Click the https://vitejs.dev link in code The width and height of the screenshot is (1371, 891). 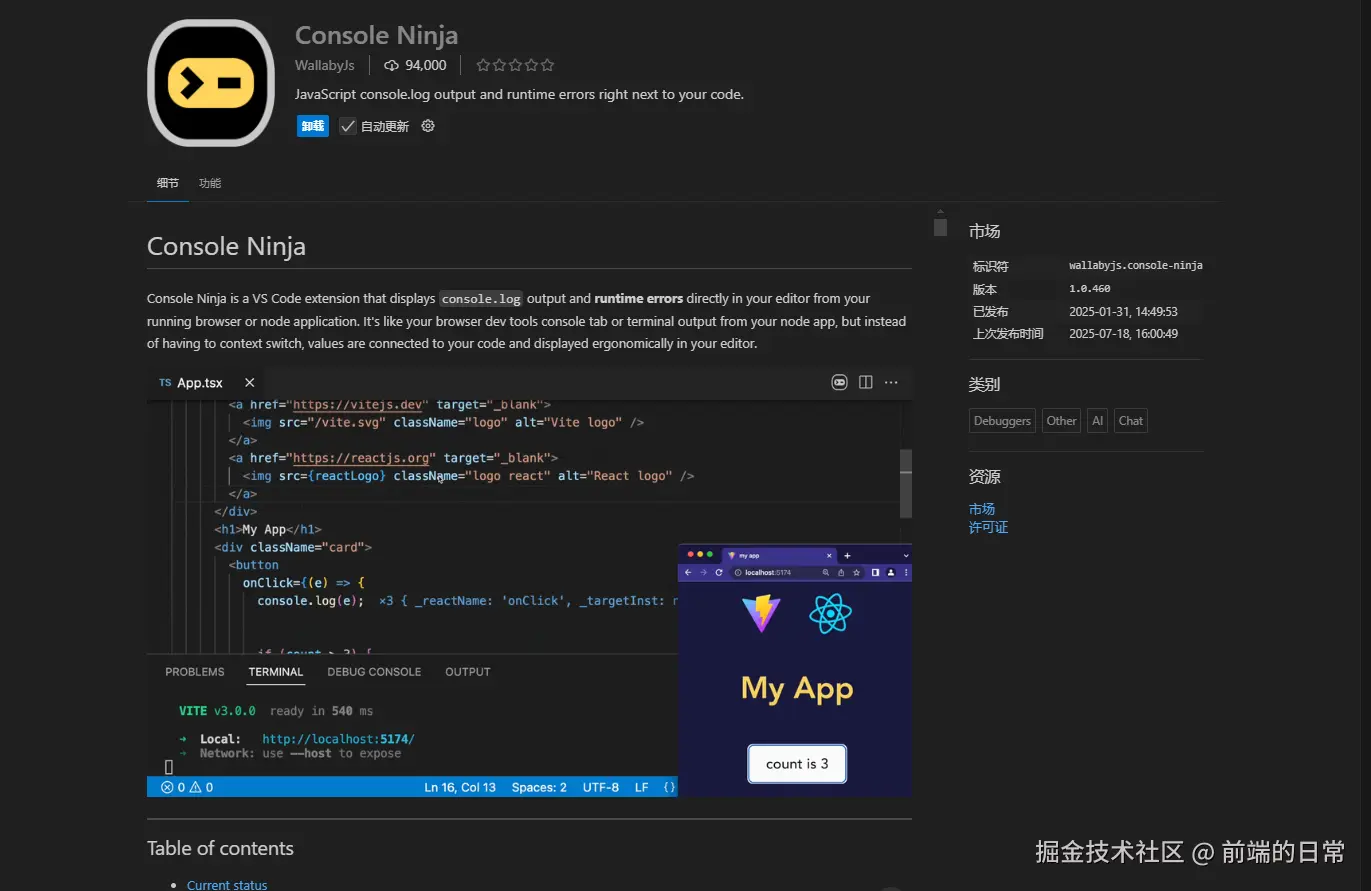pos(357,405)
